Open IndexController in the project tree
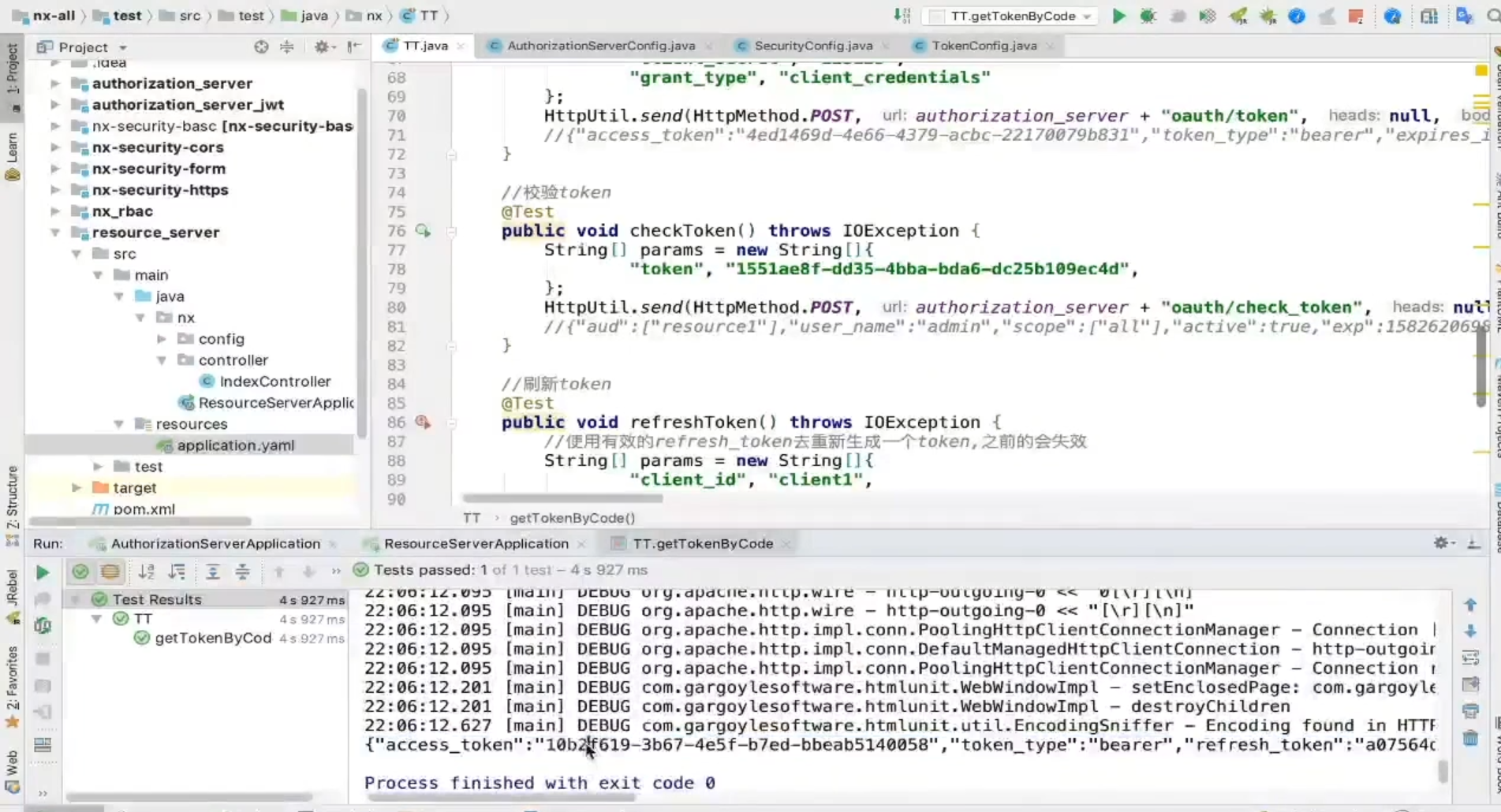Image resolution: width=1501 pixels, height=812 pixels. [x=274, y=381]
